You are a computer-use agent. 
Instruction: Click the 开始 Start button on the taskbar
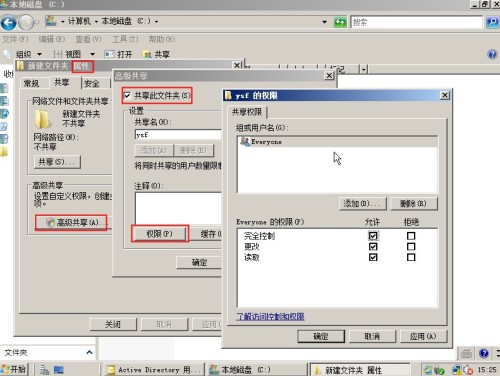tap(14, 369)
